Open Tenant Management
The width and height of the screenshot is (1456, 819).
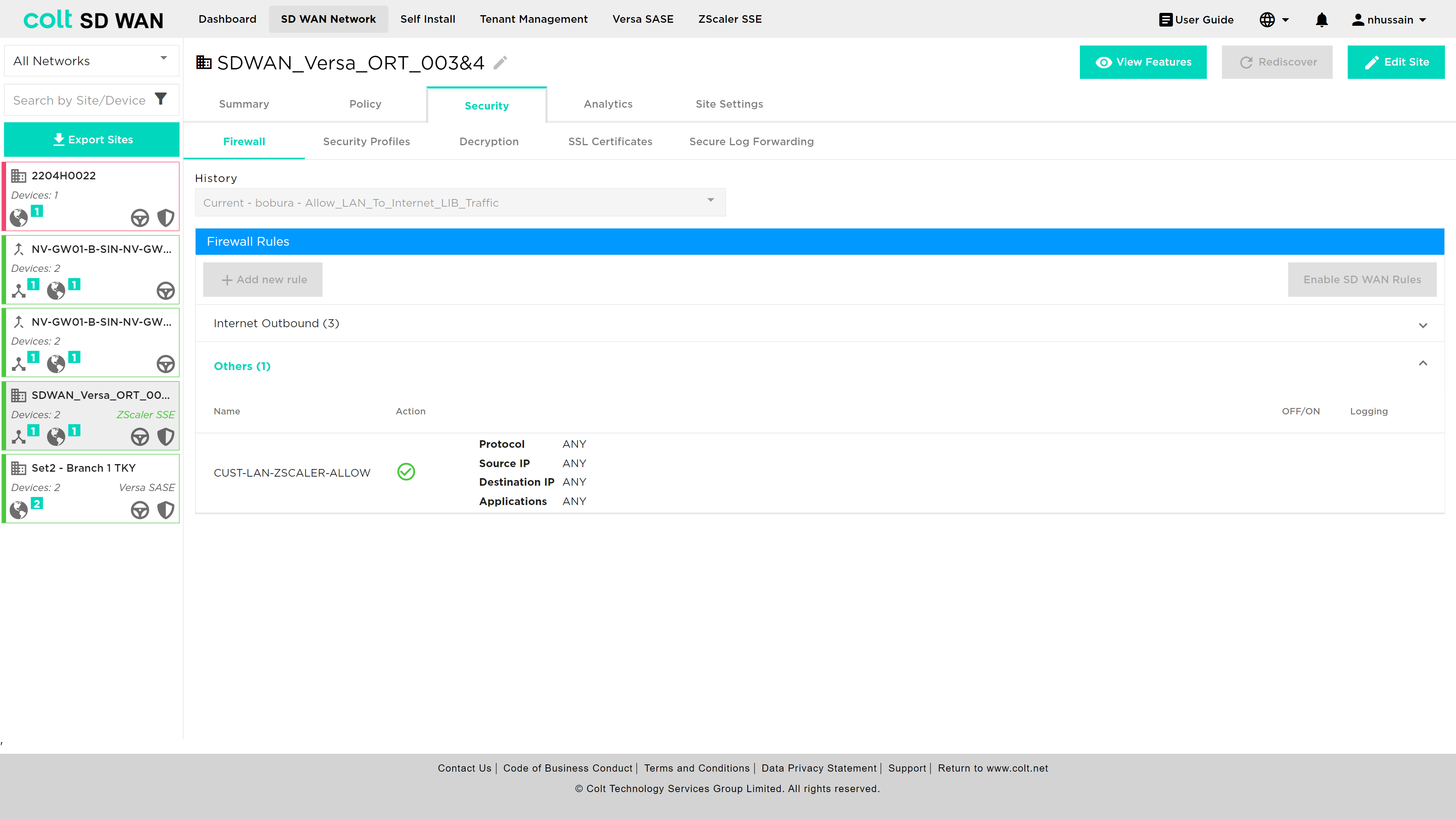533,19
